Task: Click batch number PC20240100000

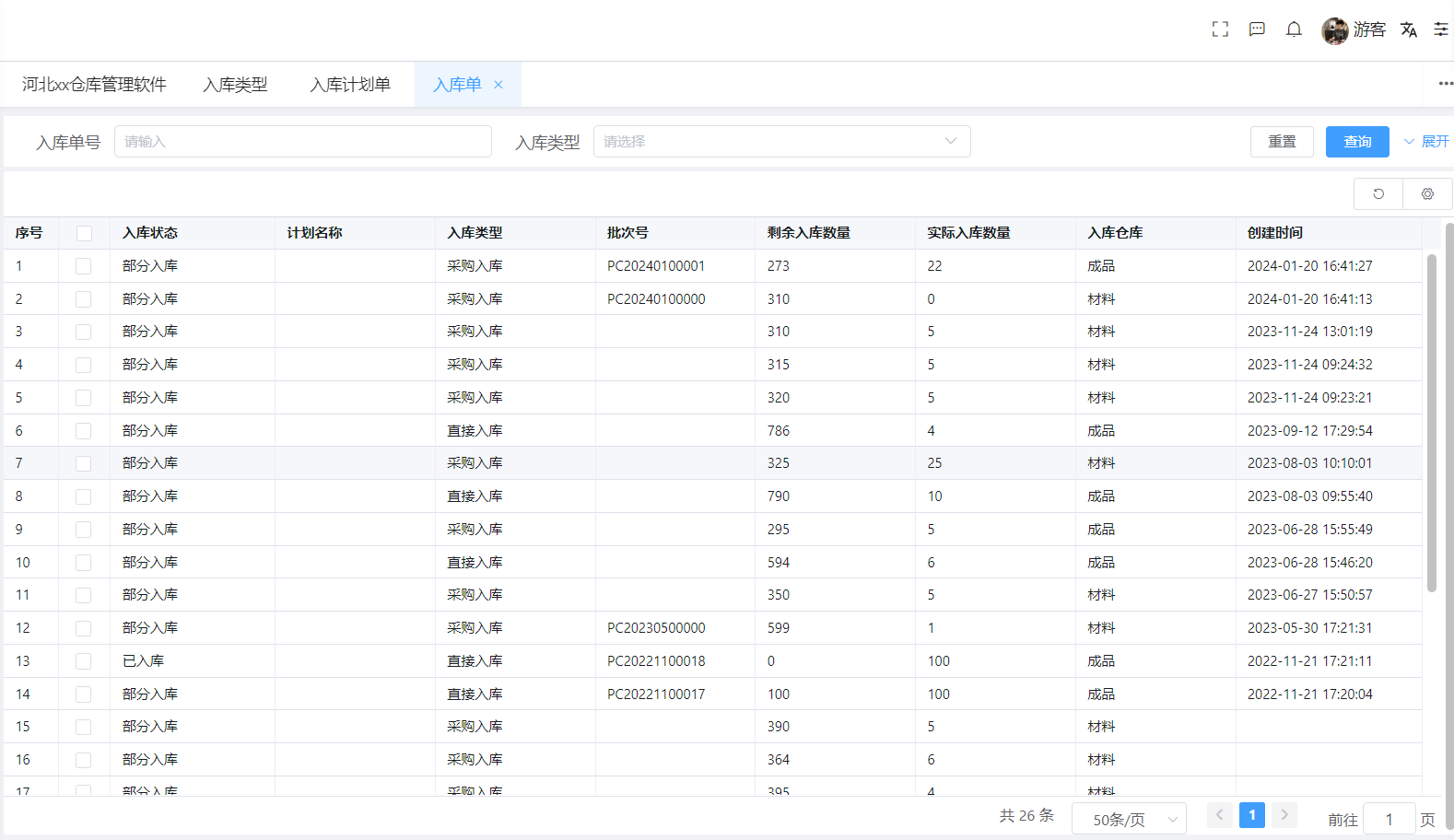Action: (x=656, y=299)
